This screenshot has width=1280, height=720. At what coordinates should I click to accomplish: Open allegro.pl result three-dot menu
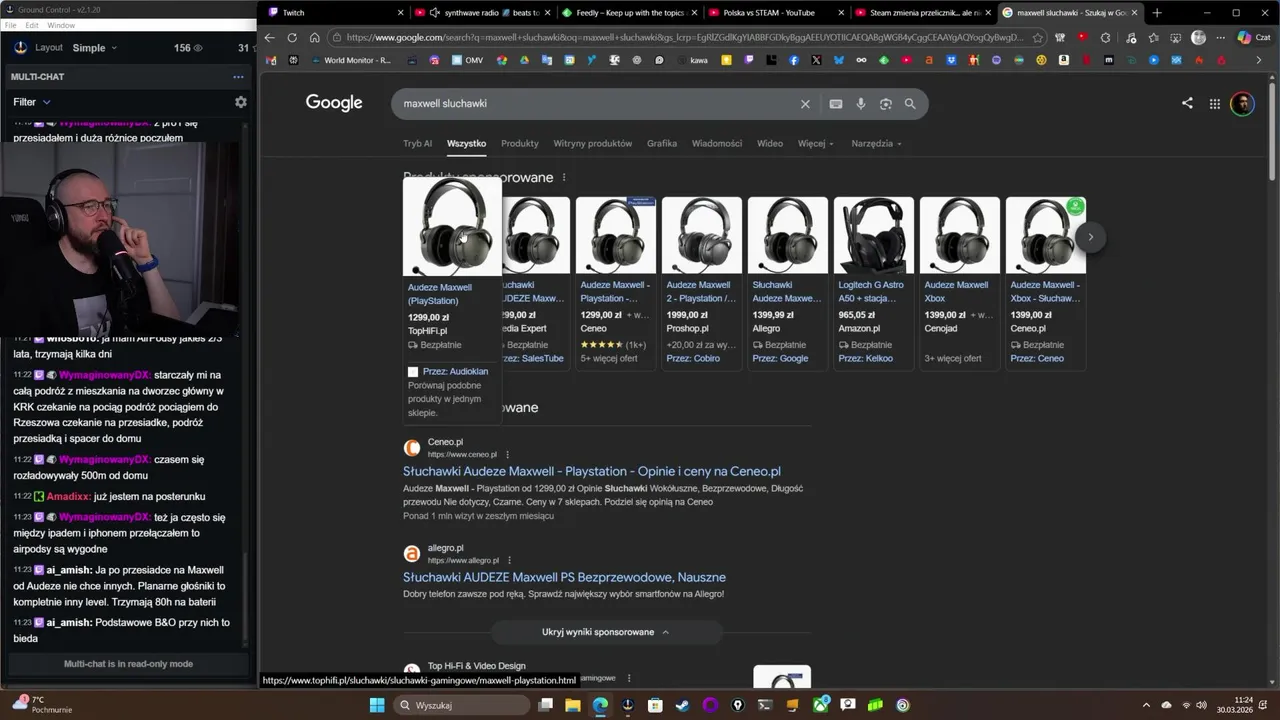tap(509, 560)
